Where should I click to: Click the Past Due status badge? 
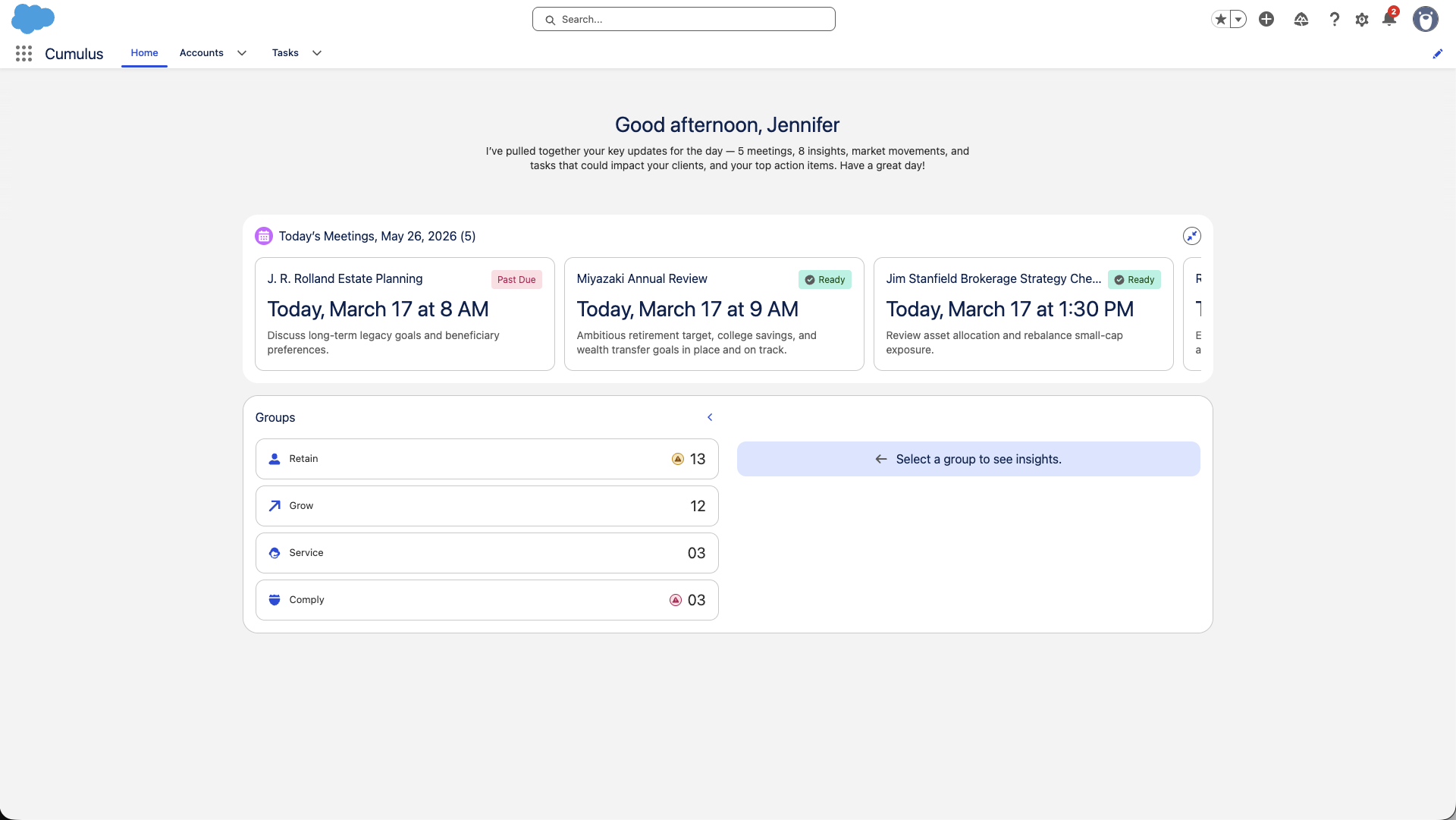coord(516,280)
